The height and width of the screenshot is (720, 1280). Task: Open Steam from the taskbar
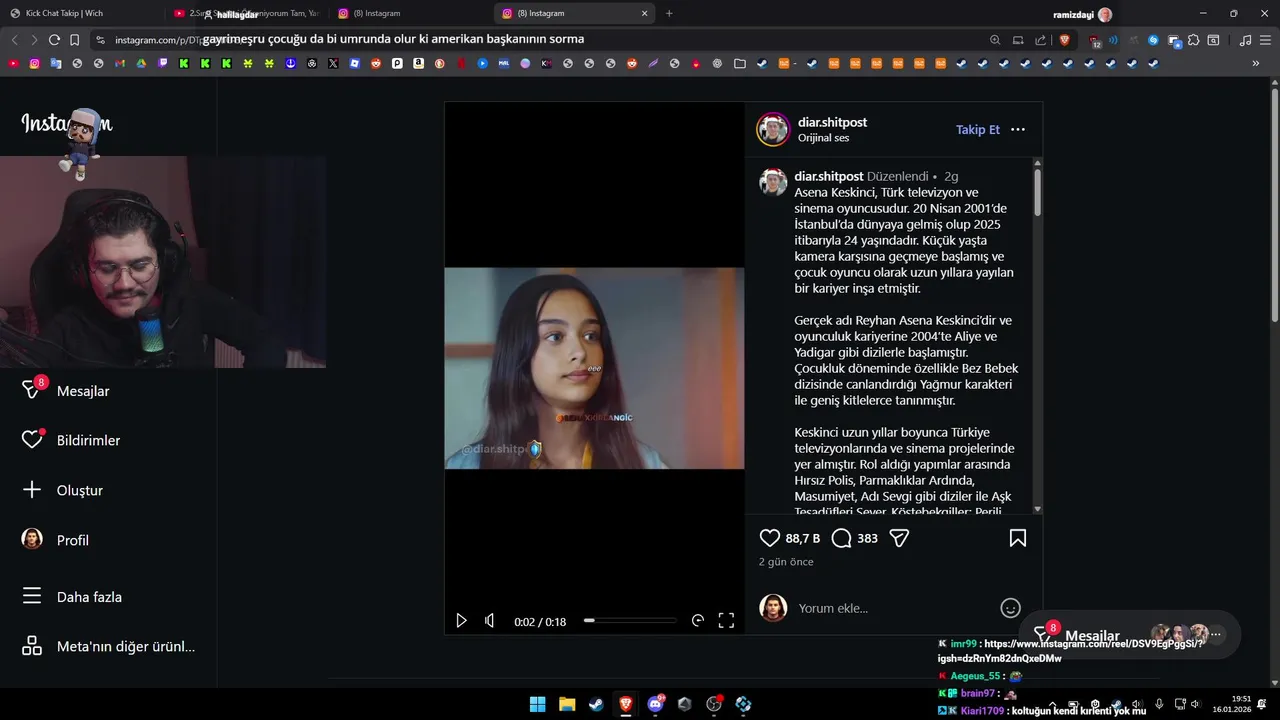[596, 704]
